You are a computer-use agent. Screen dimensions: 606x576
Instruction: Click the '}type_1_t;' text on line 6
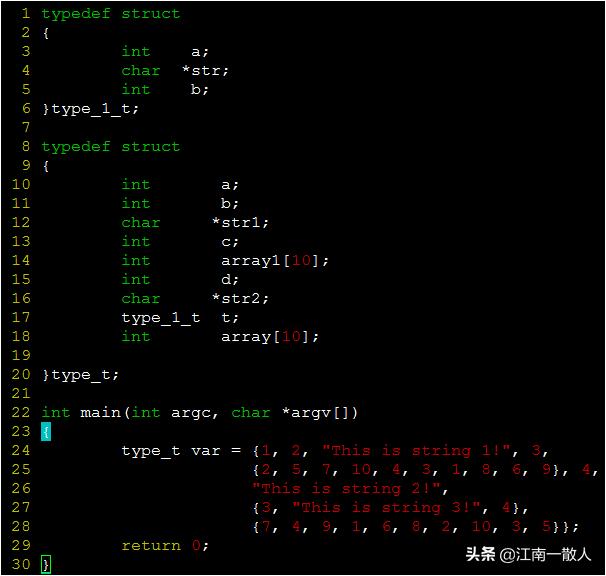(90, 109)
